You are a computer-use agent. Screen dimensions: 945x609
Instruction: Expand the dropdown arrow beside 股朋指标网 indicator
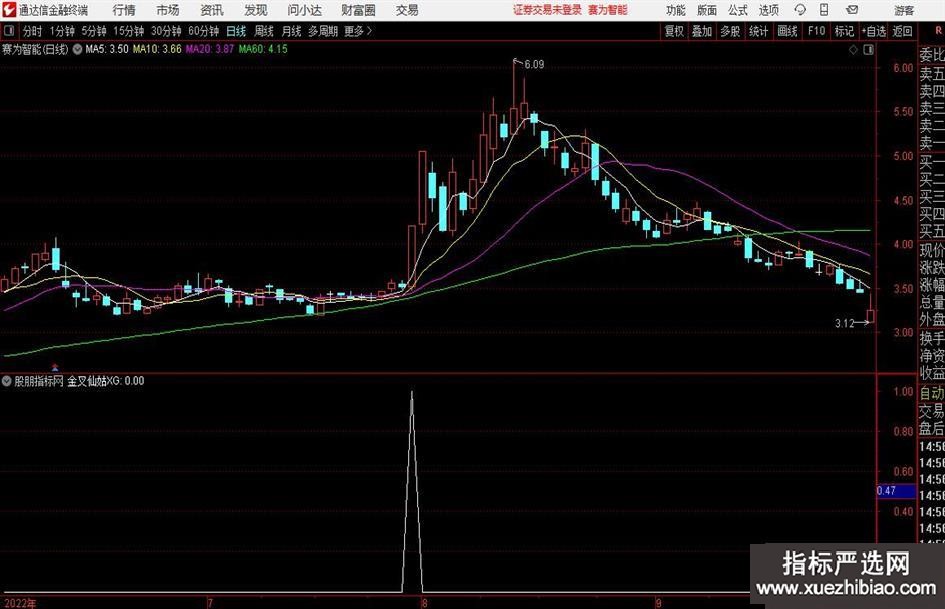tap(7, 381)
